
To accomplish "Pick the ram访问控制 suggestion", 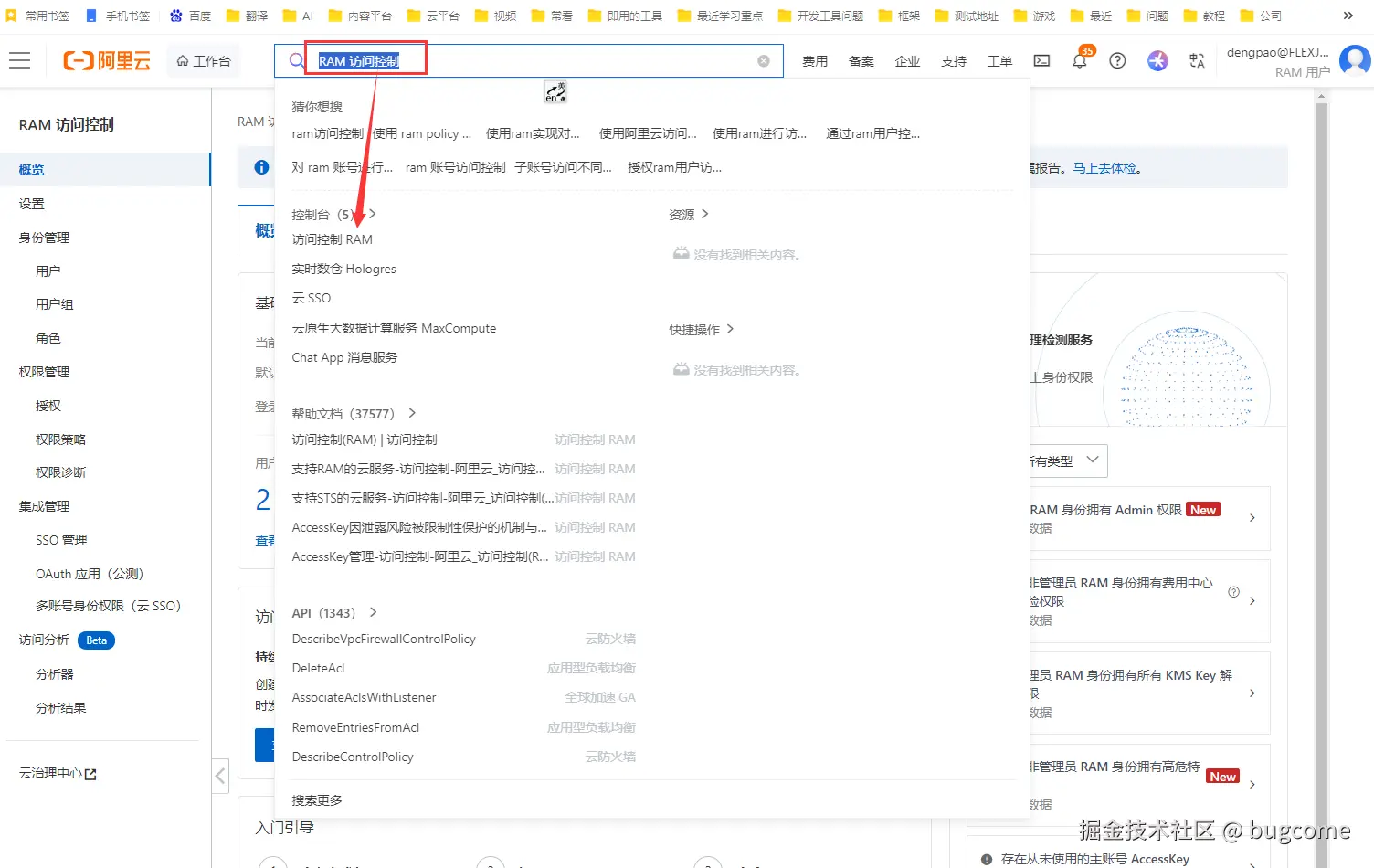I will point(327,133).
